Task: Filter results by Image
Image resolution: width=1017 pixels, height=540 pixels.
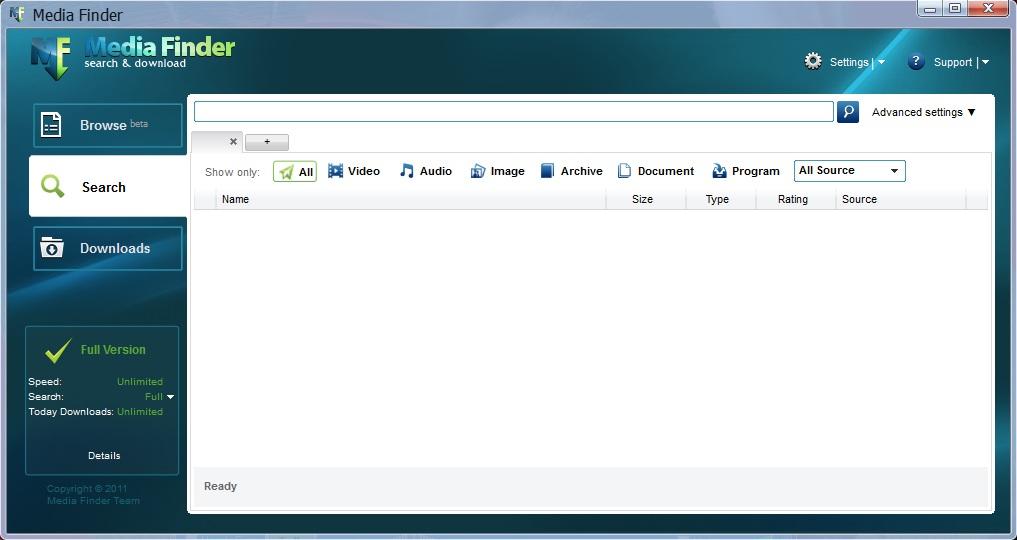Action: (497, 171)
